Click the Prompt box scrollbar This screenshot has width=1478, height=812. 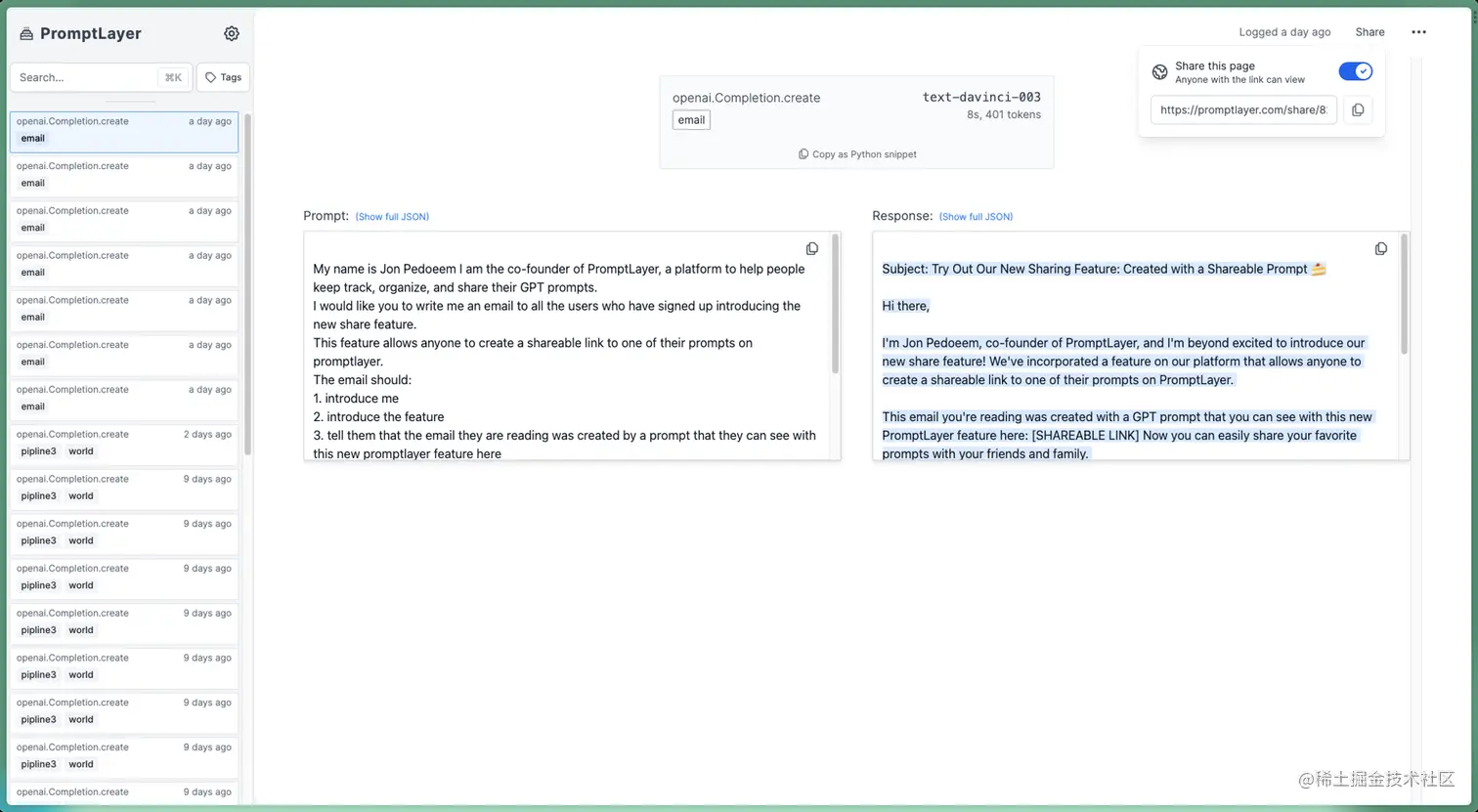point(835,303)
